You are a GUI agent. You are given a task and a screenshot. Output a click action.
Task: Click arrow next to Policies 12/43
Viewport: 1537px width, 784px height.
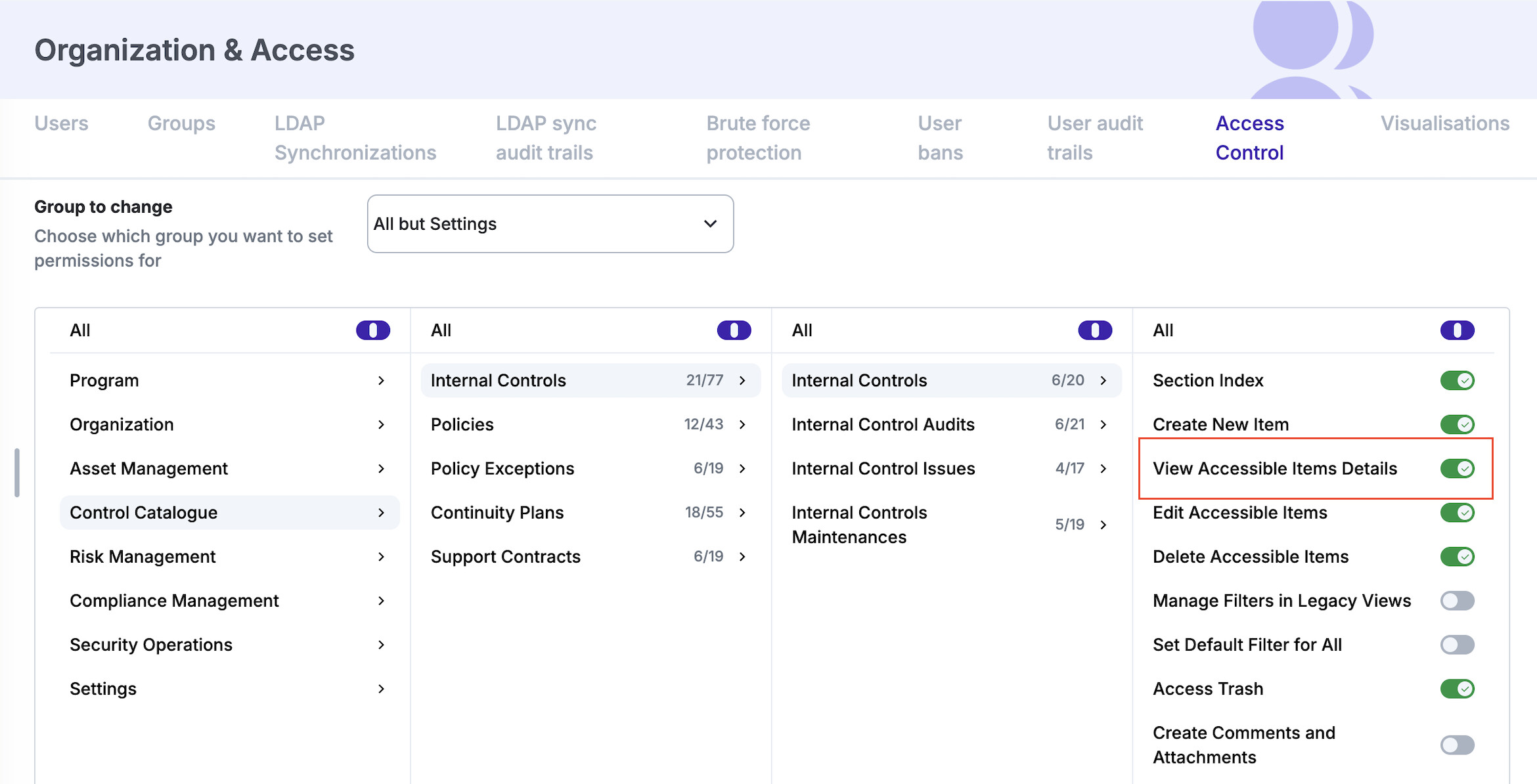coord(742,425)
